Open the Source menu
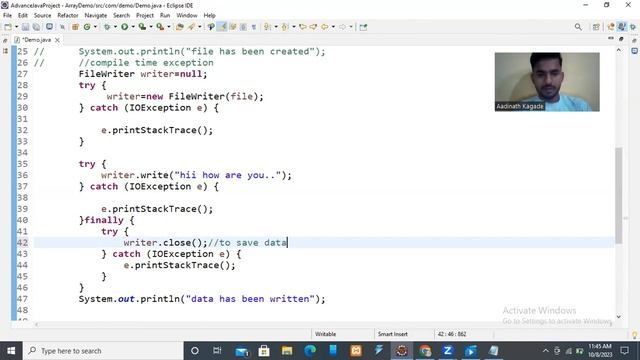 (x=42, y=16)
